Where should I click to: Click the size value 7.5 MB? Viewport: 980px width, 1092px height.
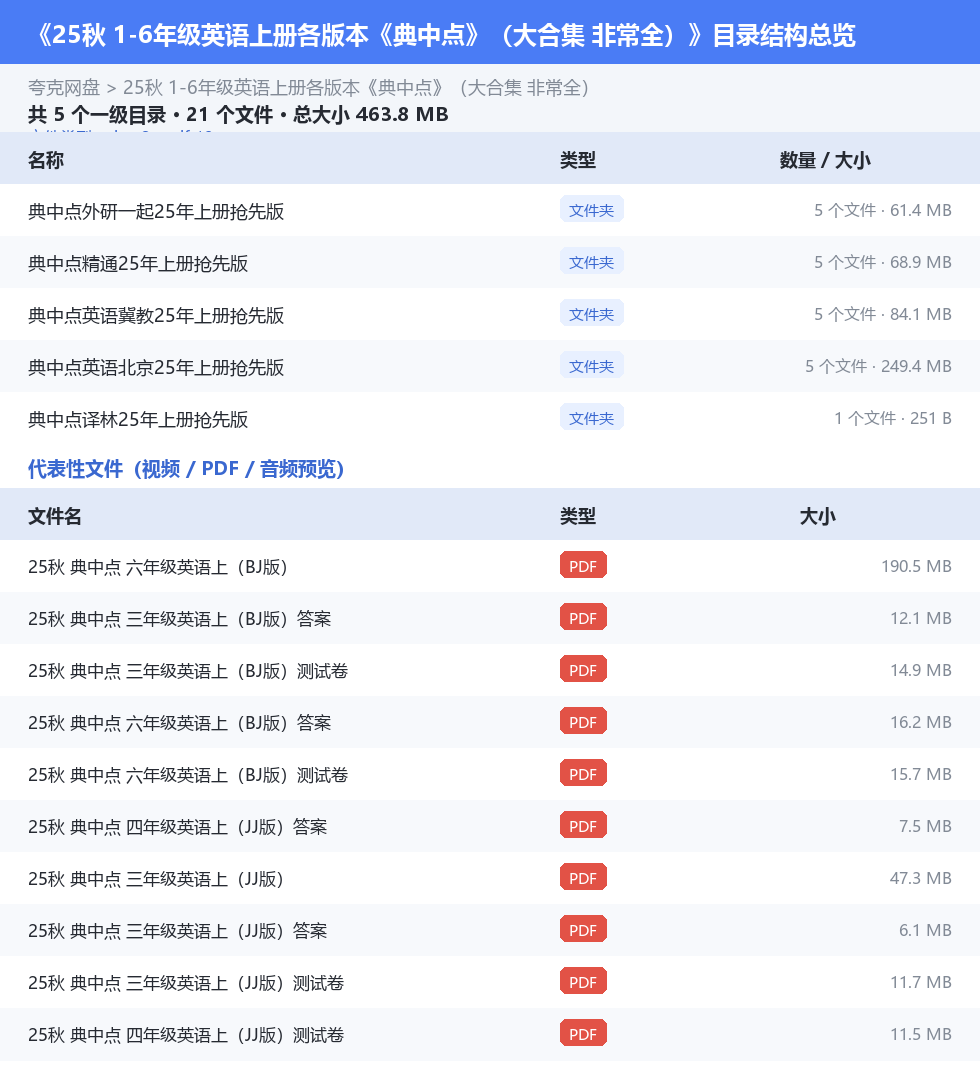click(x=925, y=827)
